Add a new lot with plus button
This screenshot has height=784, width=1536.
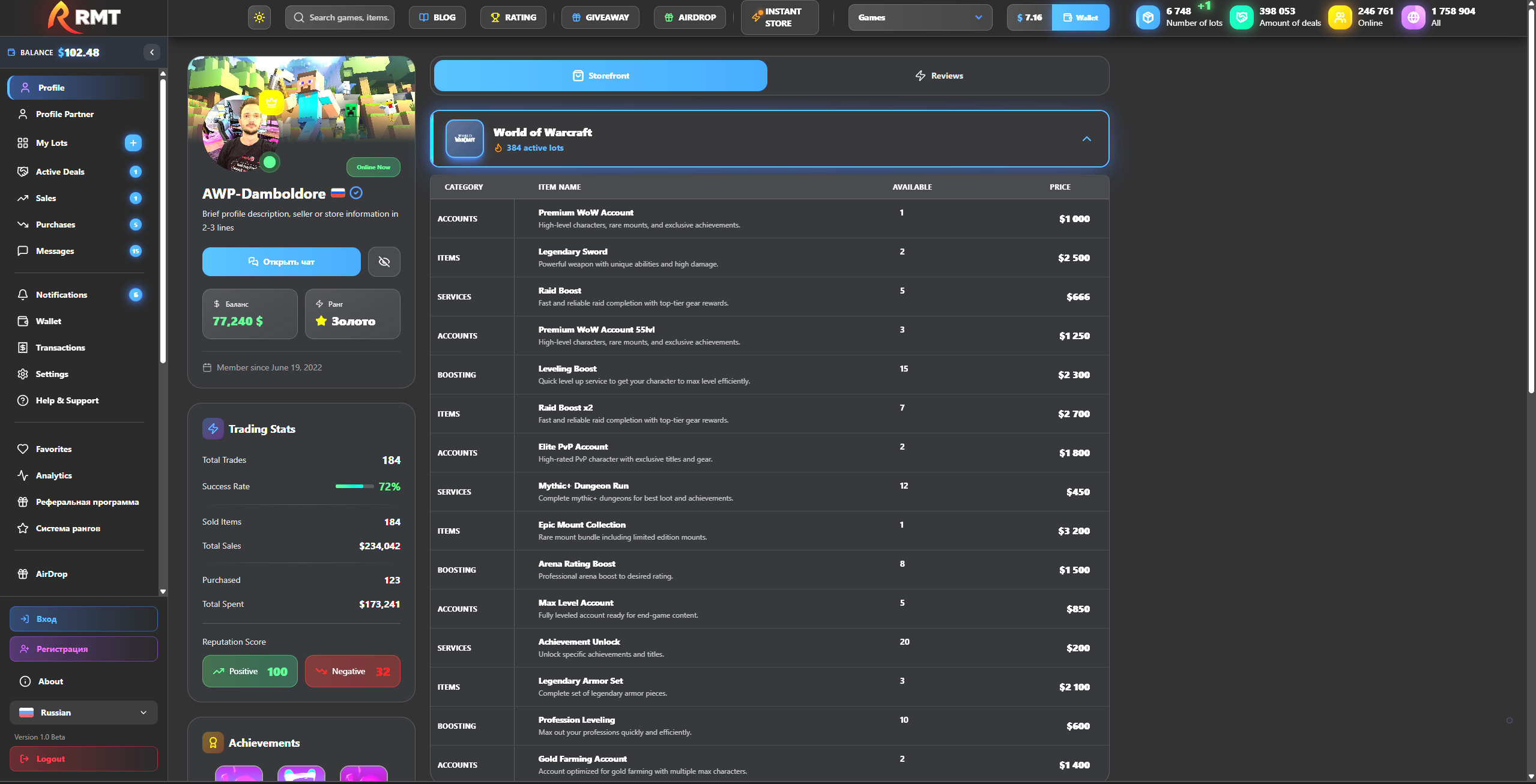click(x=133, y=143)
